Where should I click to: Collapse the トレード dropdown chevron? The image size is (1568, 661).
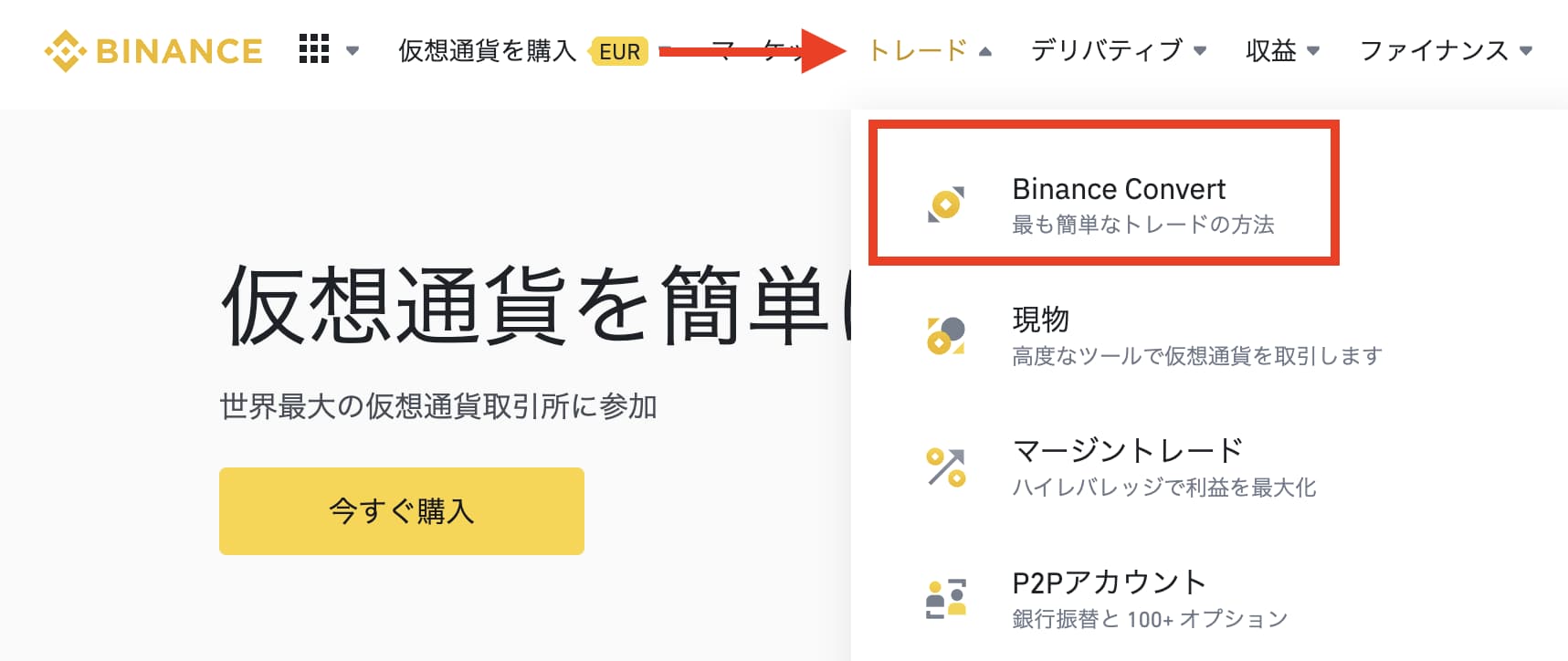984,53
